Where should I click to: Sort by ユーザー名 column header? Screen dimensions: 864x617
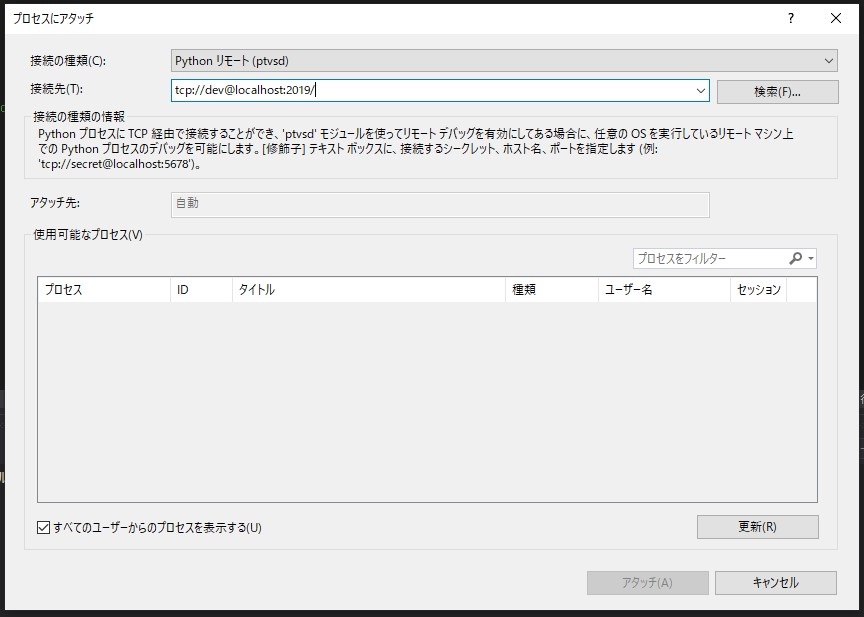(664, 290)
